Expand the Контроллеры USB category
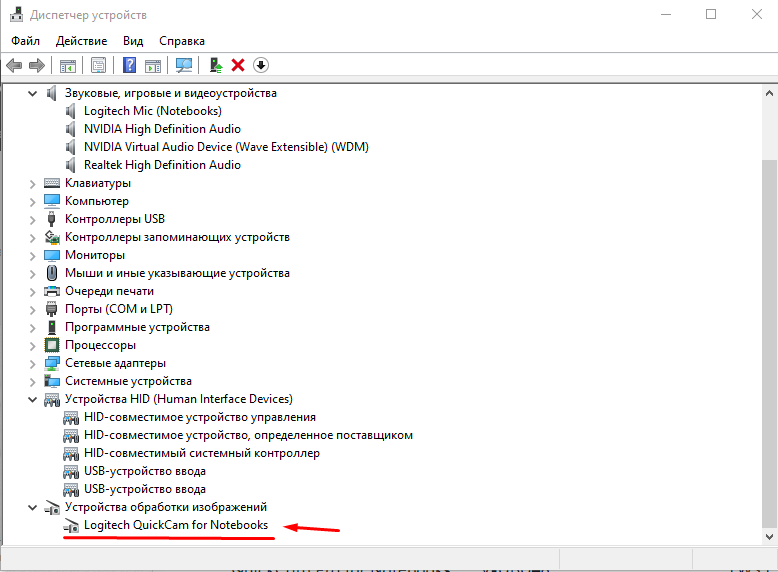Screen dimensions: 778x572 coord(32,219)
